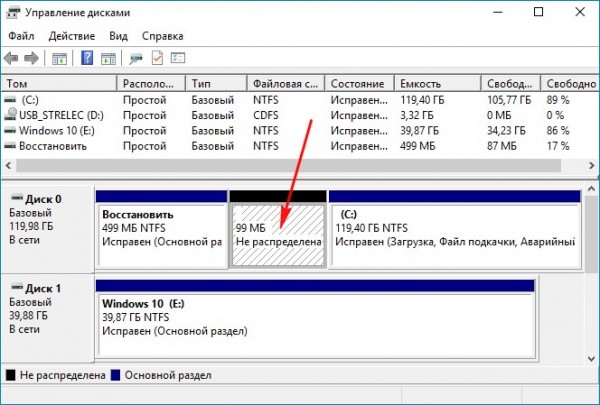Click the CDFS file system cell
Screen dimensions: 600x405
(x=266, y=115)
